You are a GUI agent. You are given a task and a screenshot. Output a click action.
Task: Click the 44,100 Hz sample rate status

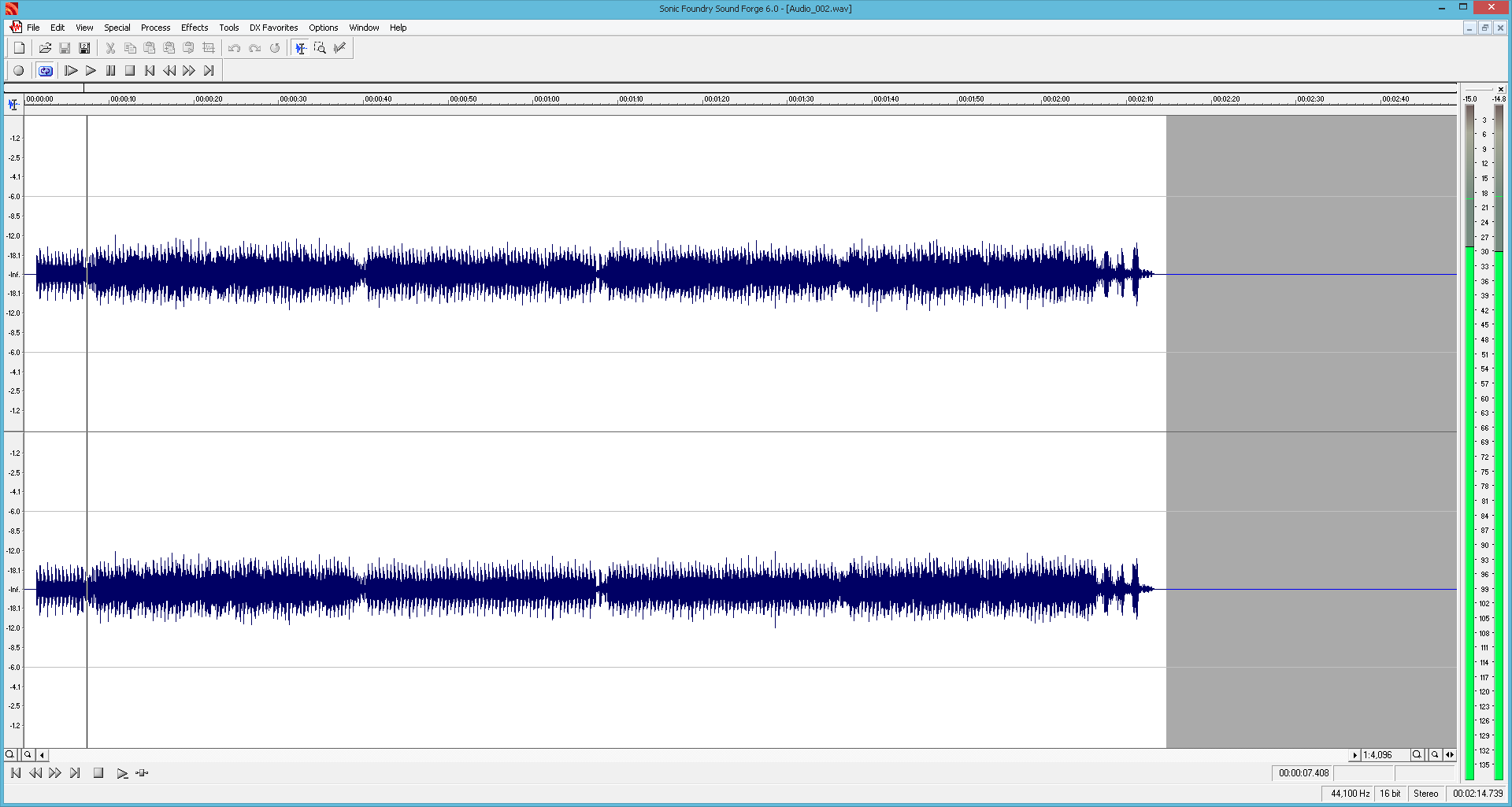pos(1349,794)
